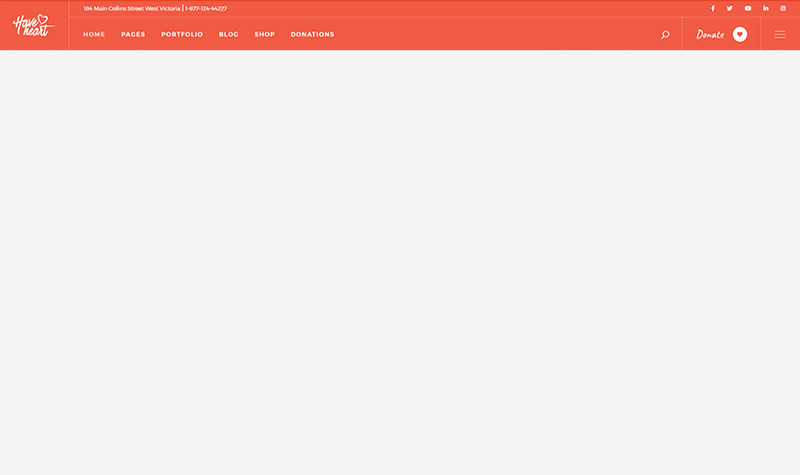This screenshot has height=475, width=800.
Task: Select the Home menu item
Action: pyautogui.click(x=94, y=35)
